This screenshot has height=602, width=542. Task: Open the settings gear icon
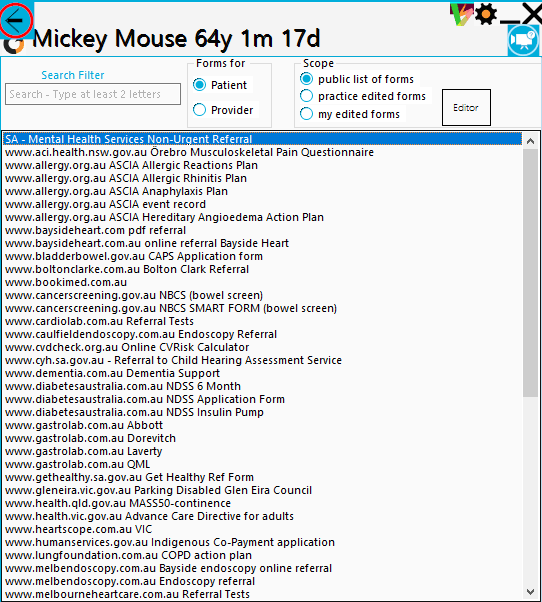[x=486, y=14]
